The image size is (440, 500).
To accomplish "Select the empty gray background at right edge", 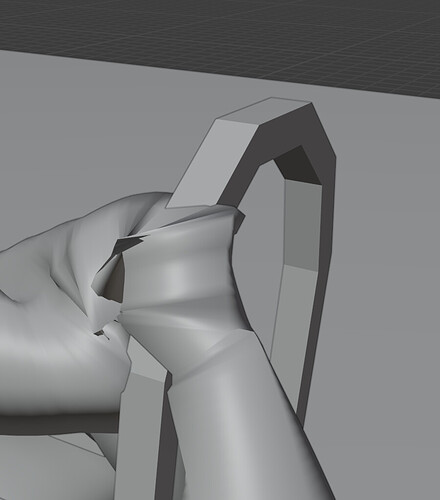I will click(x=387, y=300).
